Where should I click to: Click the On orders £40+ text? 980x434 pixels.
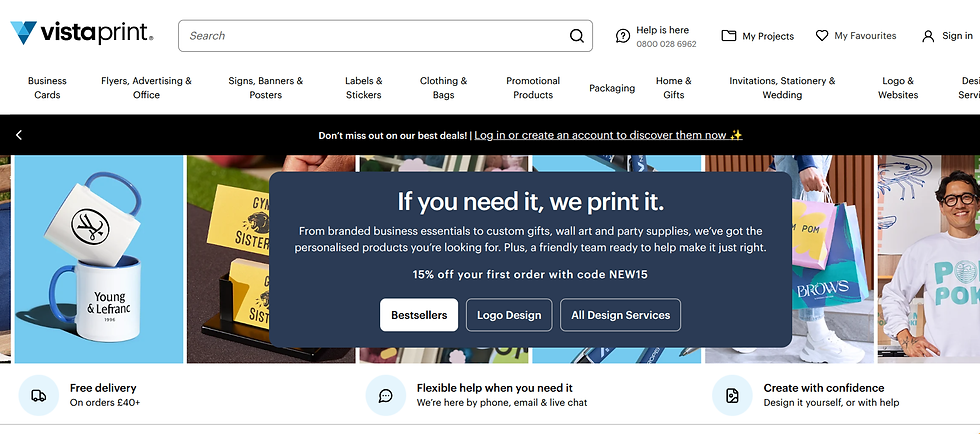105,403
